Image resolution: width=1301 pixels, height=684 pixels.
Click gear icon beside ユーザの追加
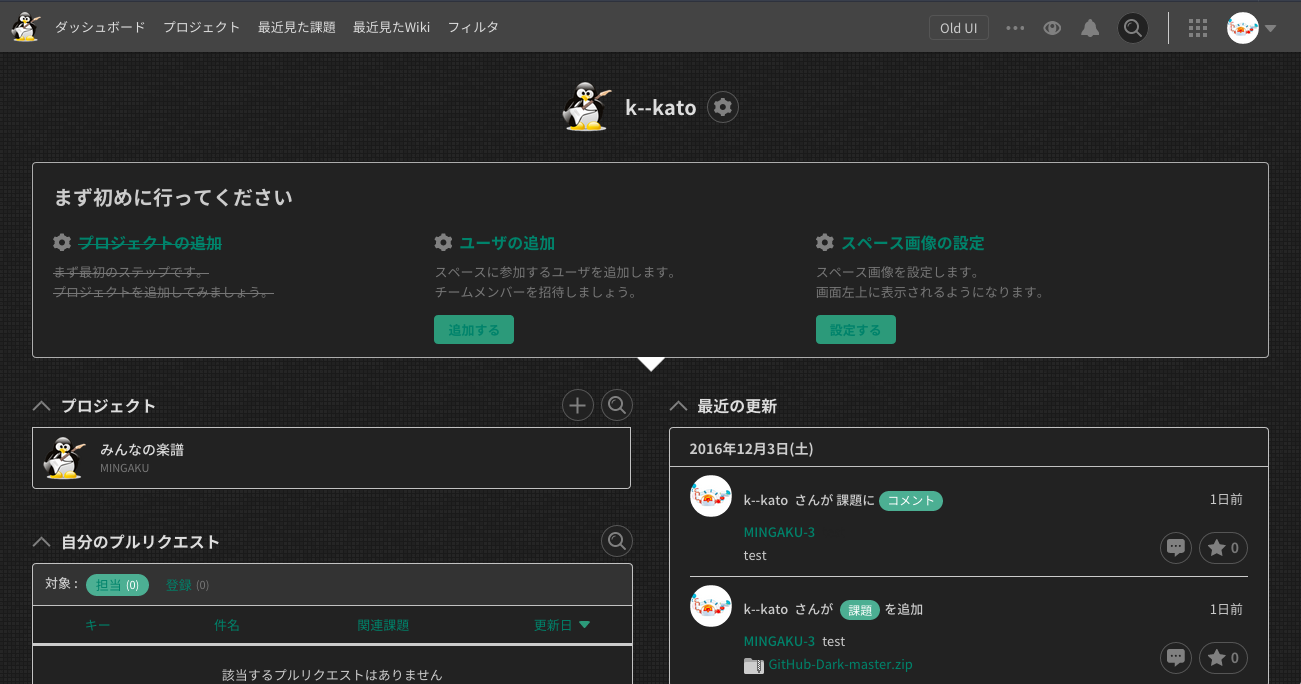[443, 243]
